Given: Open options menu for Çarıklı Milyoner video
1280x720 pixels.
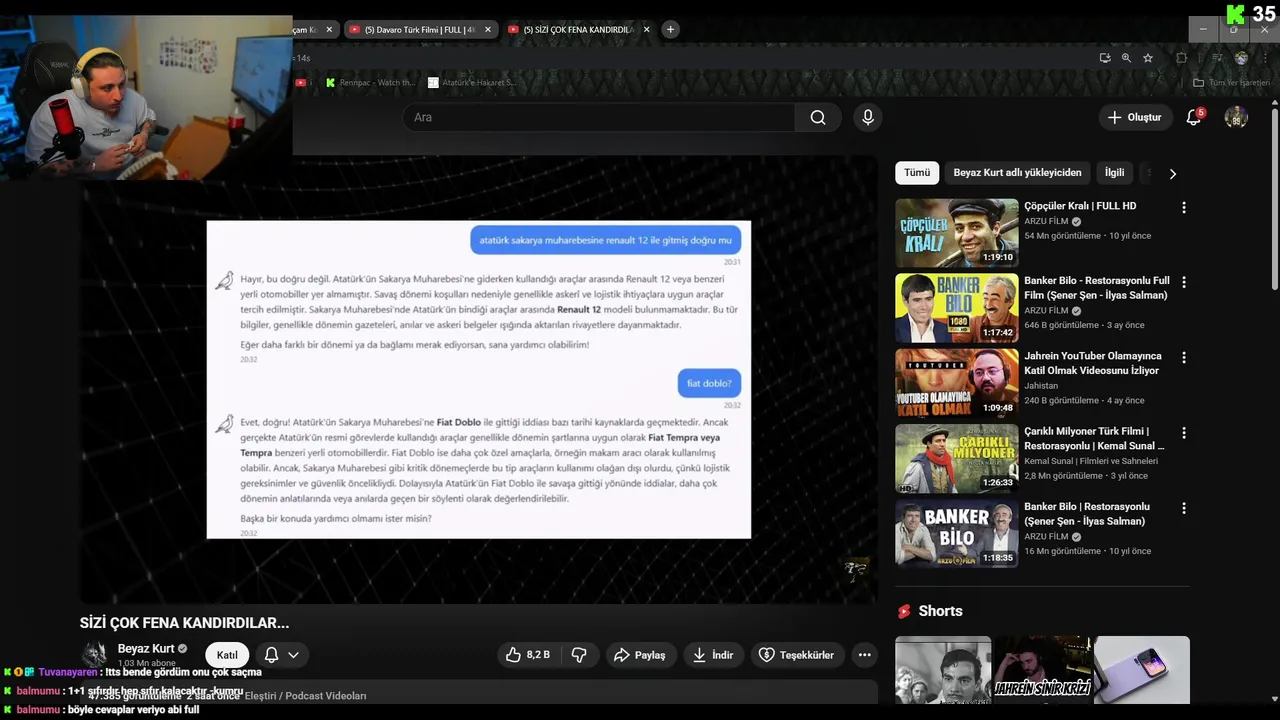Looking at the screenshot, I should click(x=1184, y=434).
